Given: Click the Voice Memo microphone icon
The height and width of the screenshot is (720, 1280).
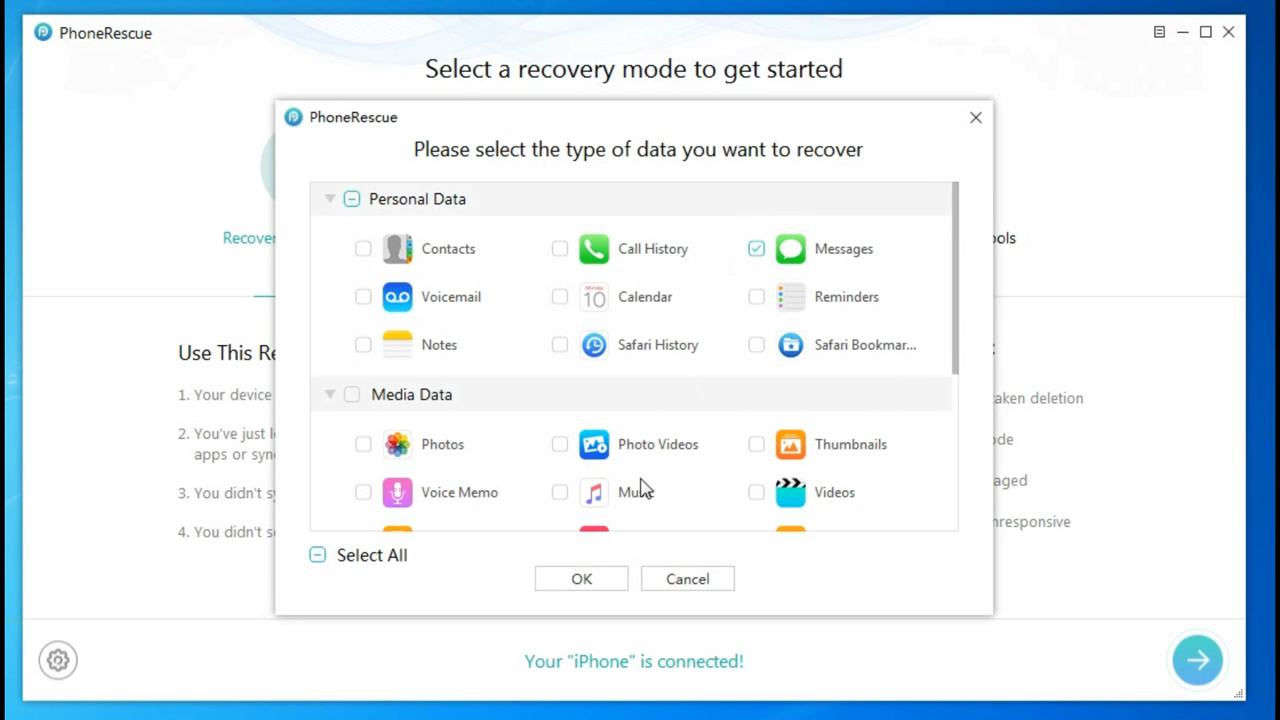Looking at the screenshot, I should 397,492.
